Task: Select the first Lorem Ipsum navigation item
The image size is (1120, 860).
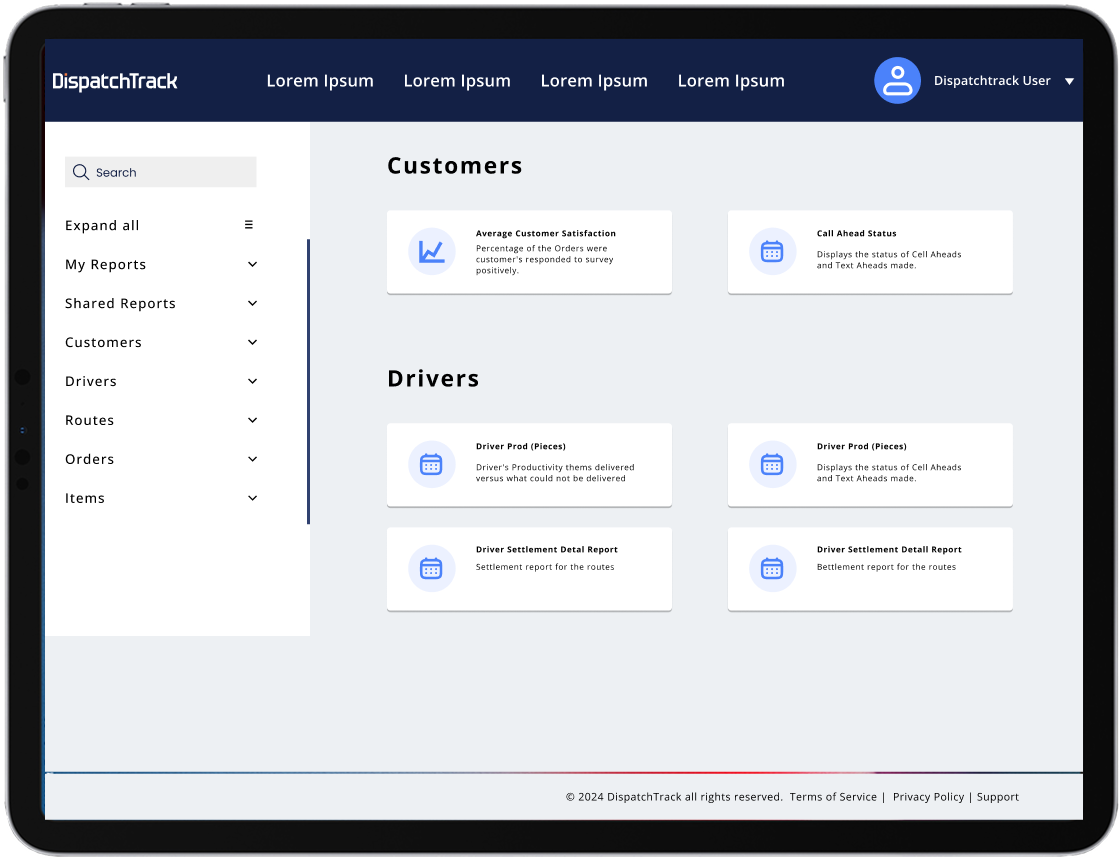Action: tap(320, 81)
